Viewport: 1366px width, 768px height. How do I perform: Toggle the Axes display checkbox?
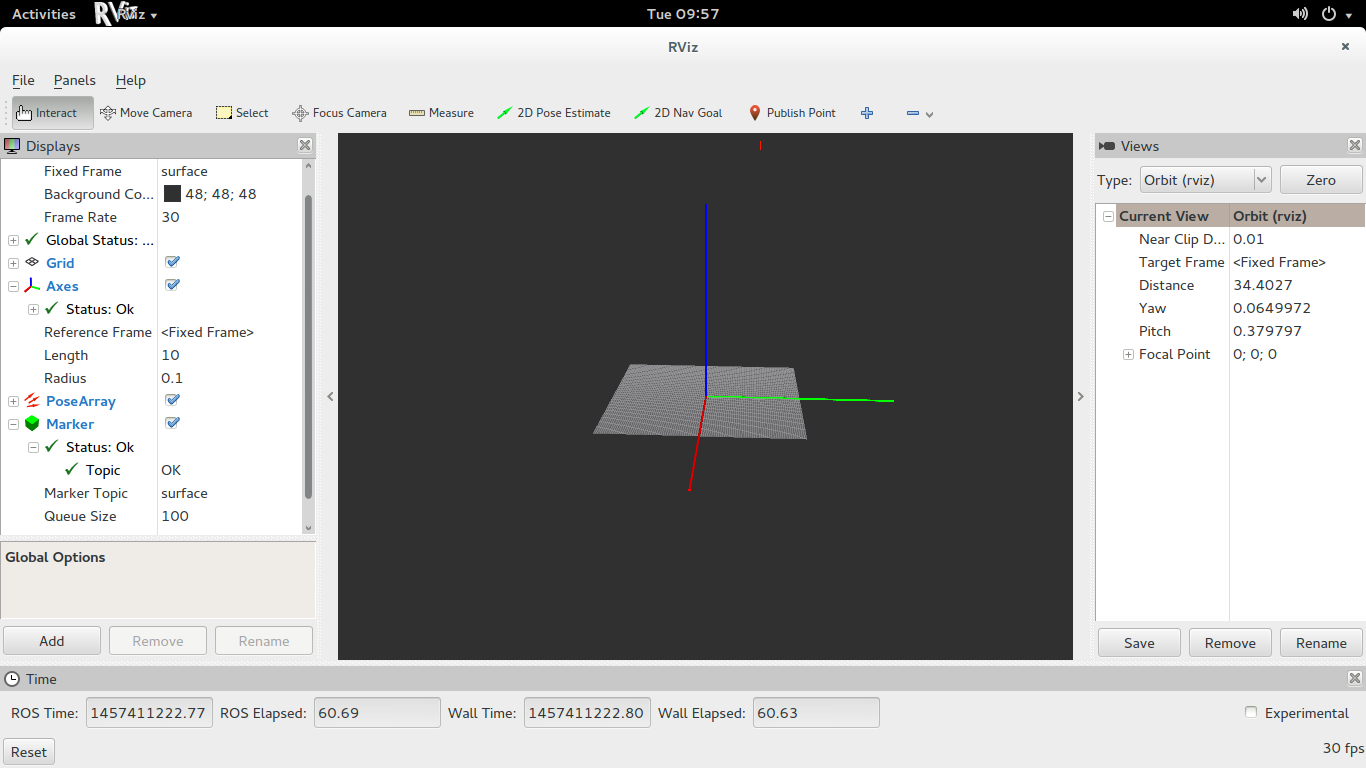172,285
